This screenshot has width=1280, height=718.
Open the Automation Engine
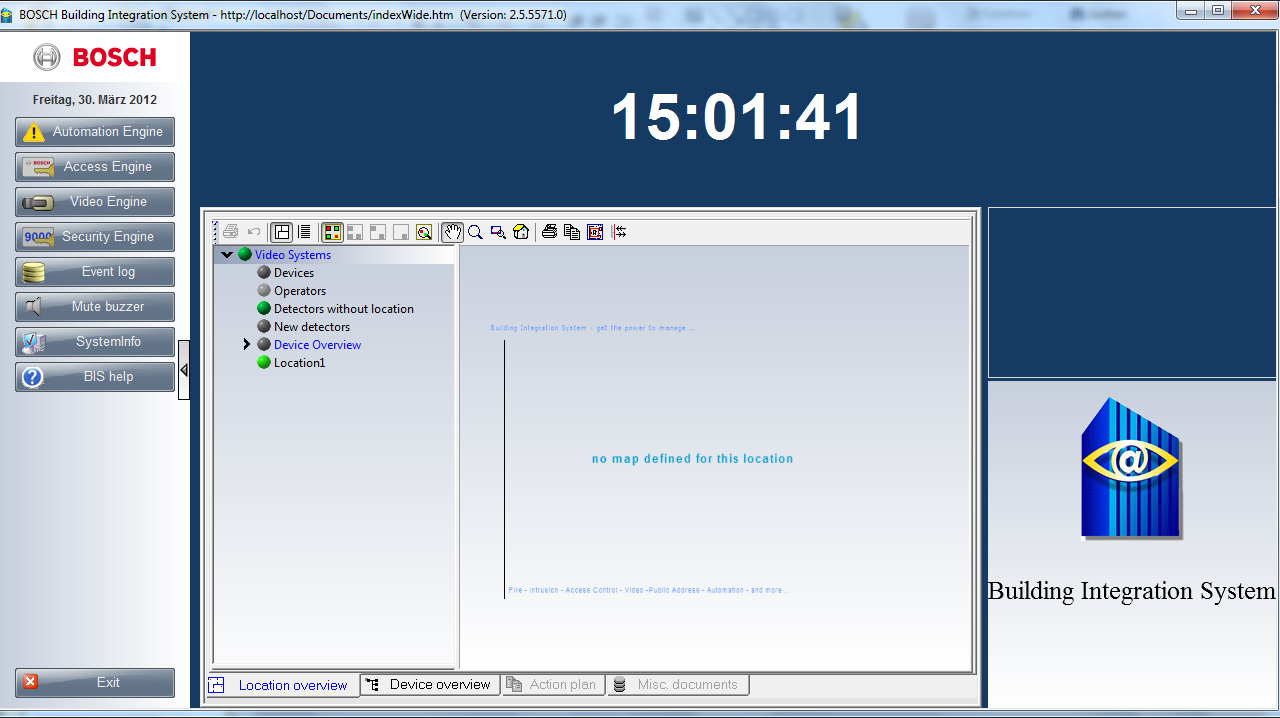click(95, 132)
